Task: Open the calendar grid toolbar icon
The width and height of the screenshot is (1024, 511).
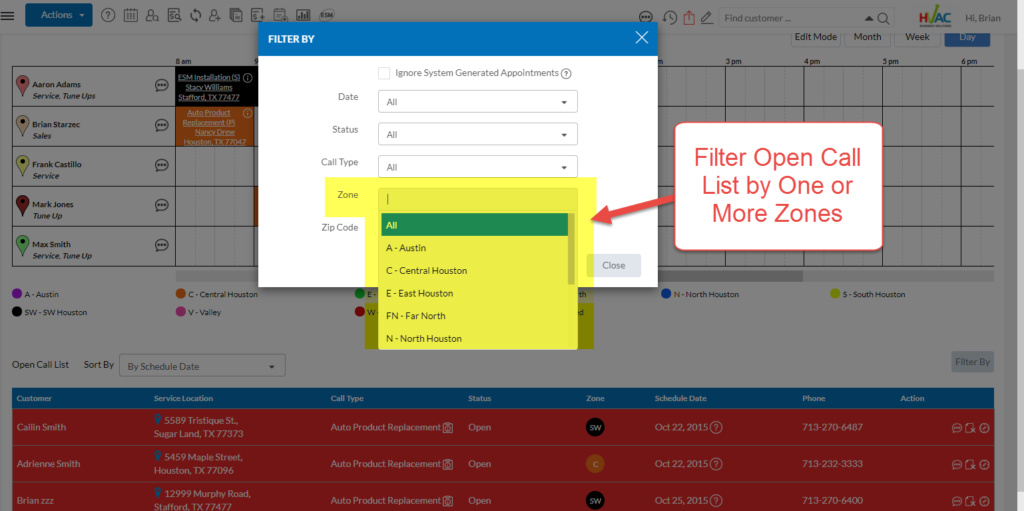Action: [130, 15]
